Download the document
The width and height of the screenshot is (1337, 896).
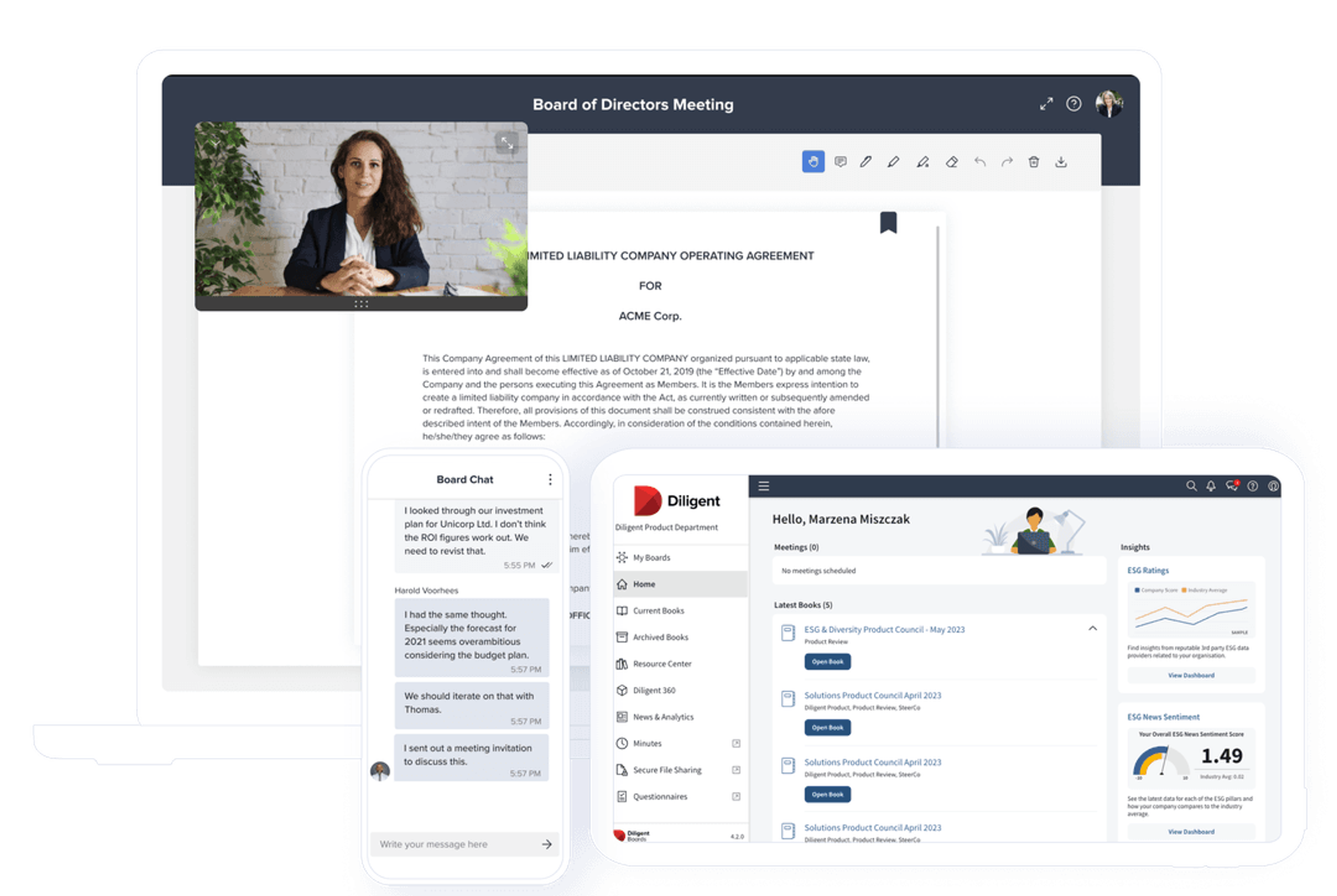click(1060, 162)
